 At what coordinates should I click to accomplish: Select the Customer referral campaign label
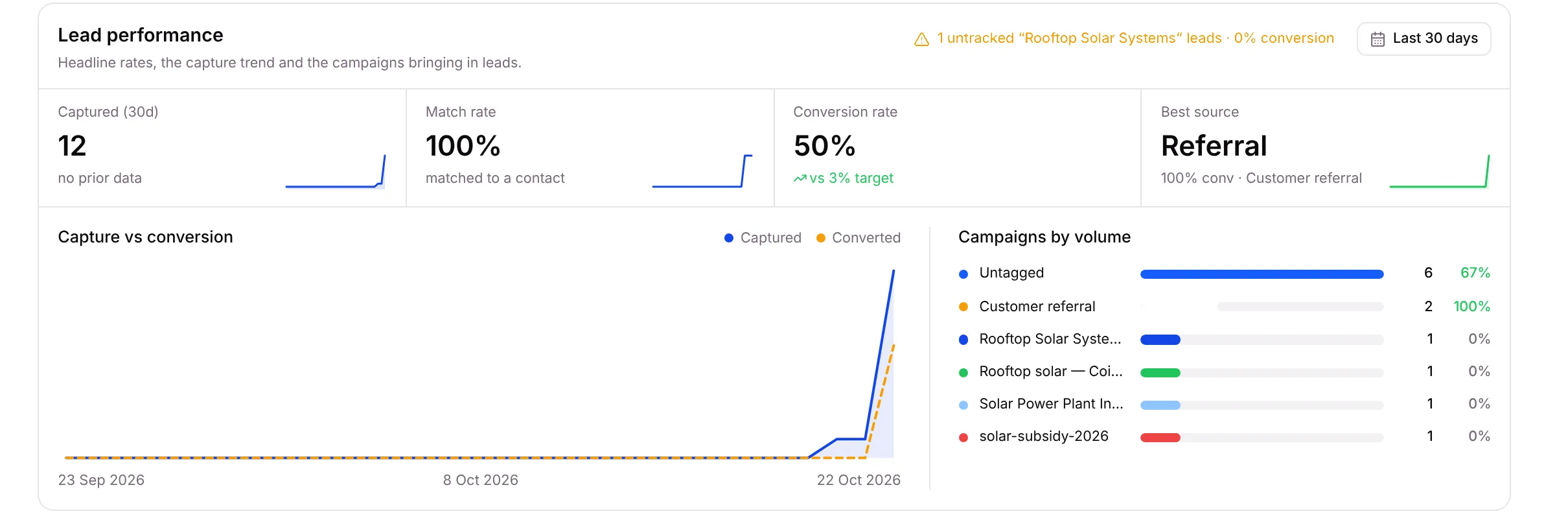(x=1037, y=306)
